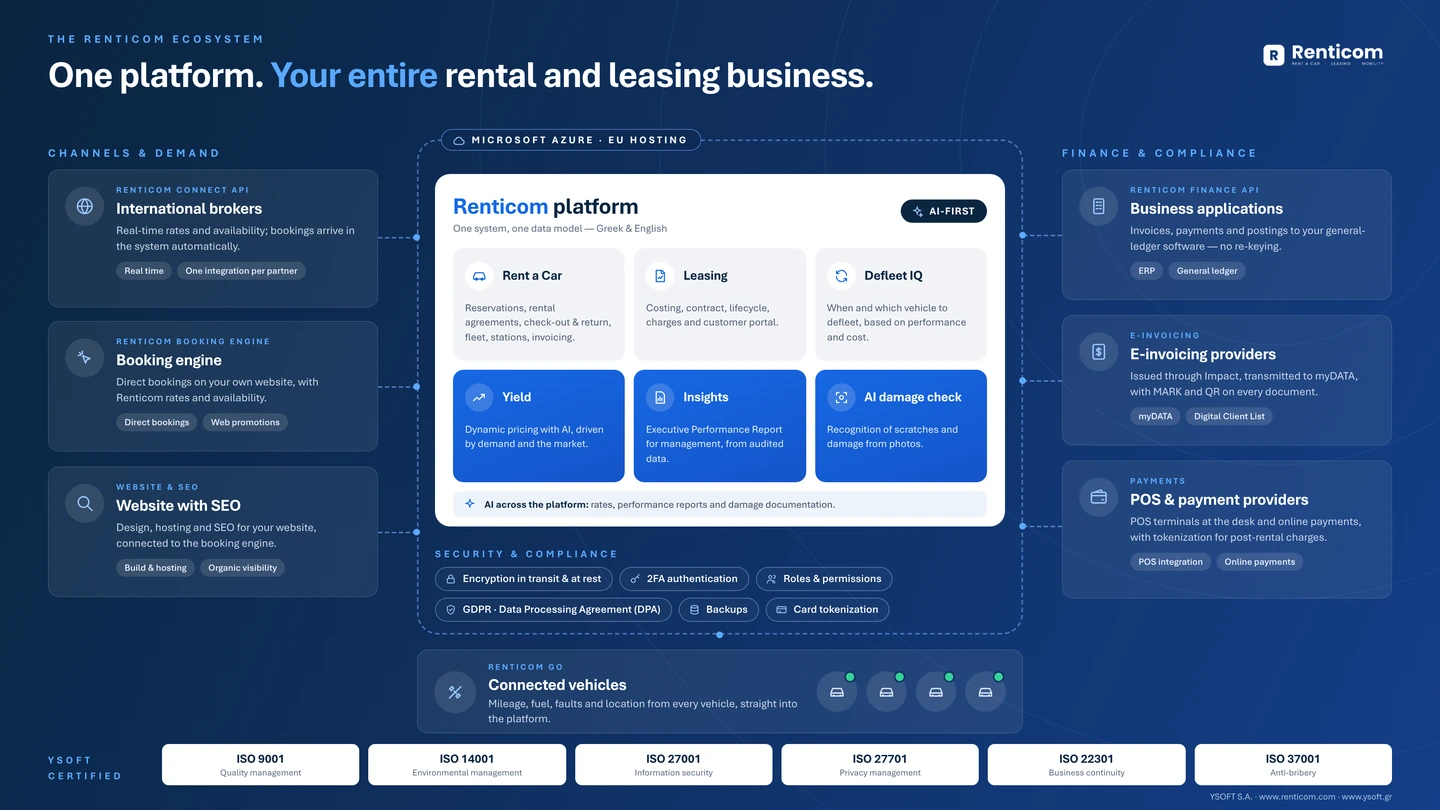Image resolution: width=1440 pixels, height=810 pixels.
Task: Open the ISO 27701 Privacy management card
Action: pyautogui.click(x=880, y=765)
